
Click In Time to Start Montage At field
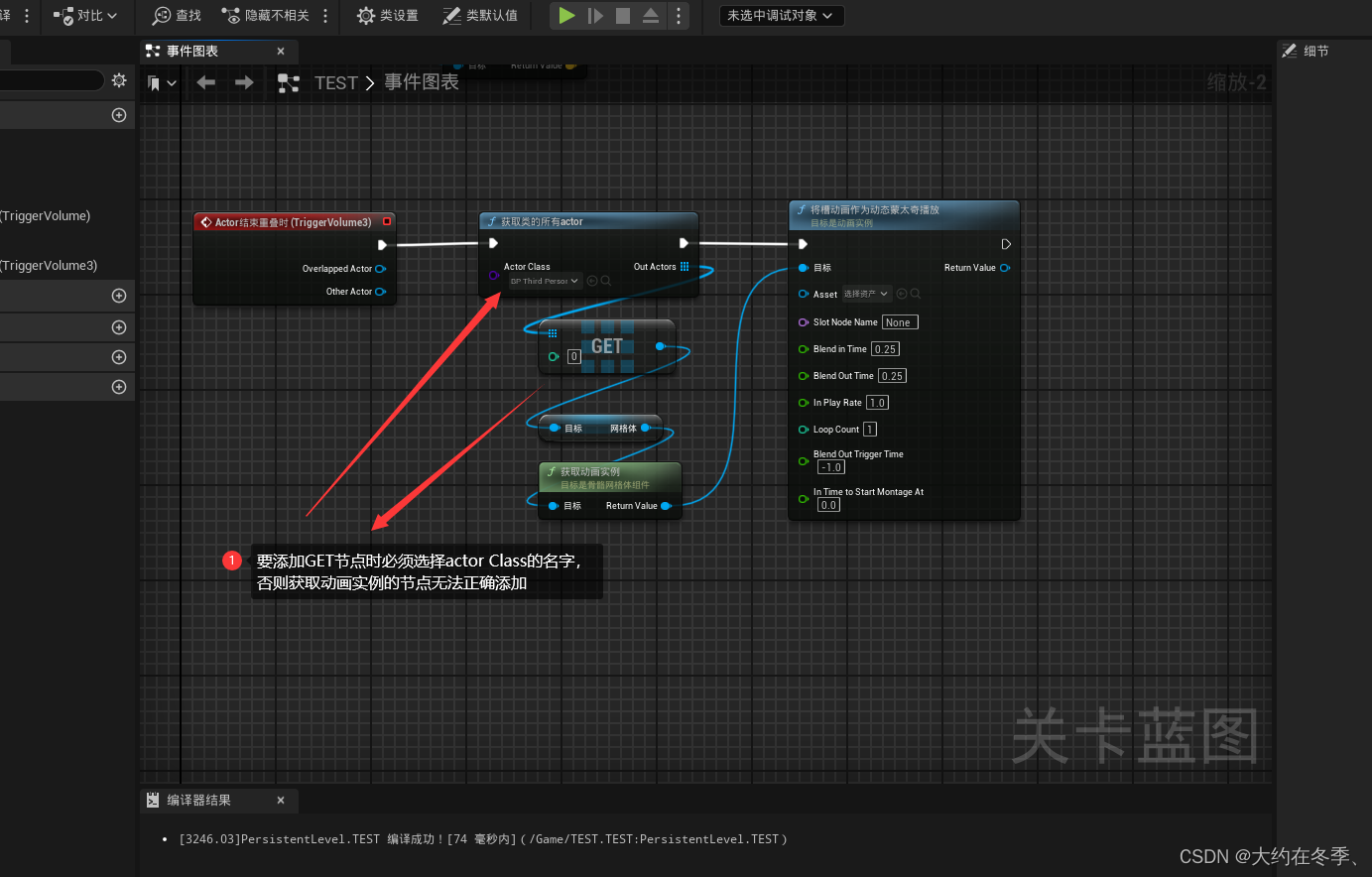click(828, 505)
